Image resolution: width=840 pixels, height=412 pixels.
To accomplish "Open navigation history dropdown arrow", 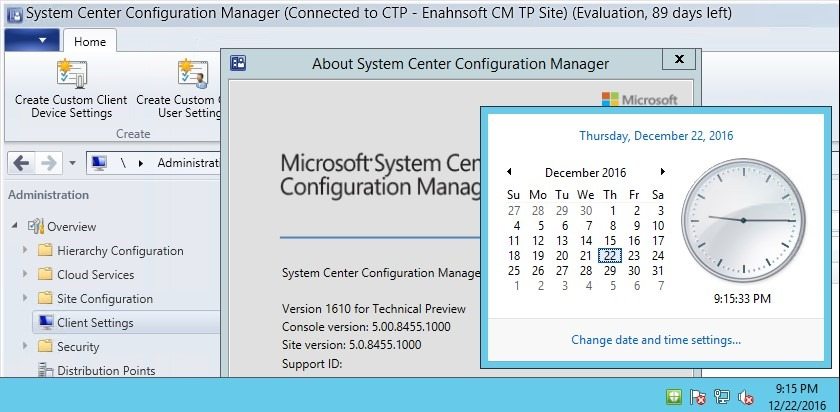I will click(x=73, y=163).
